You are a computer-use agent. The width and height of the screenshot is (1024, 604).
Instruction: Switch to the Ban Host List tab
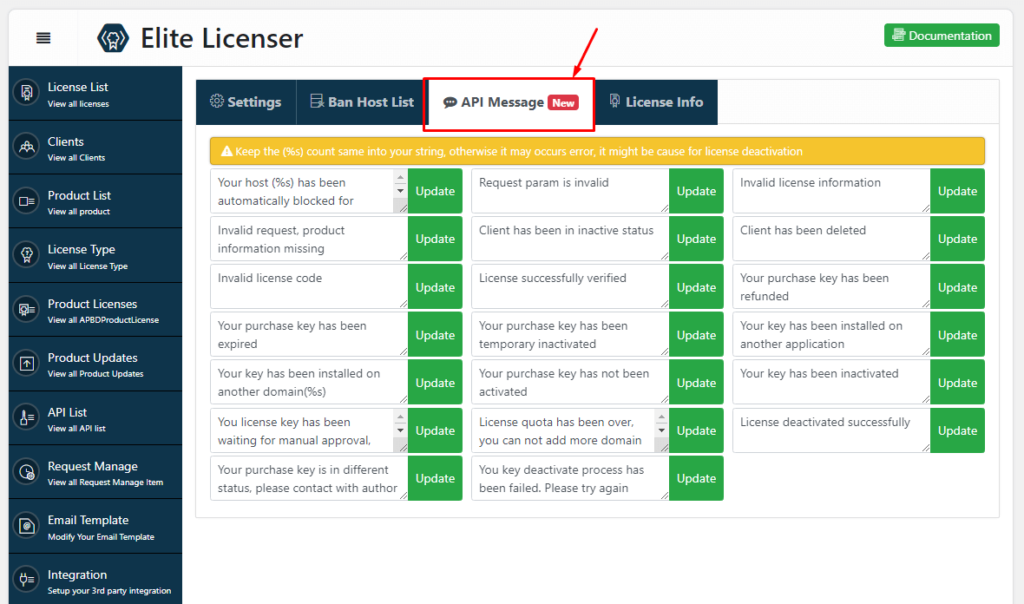362,102
